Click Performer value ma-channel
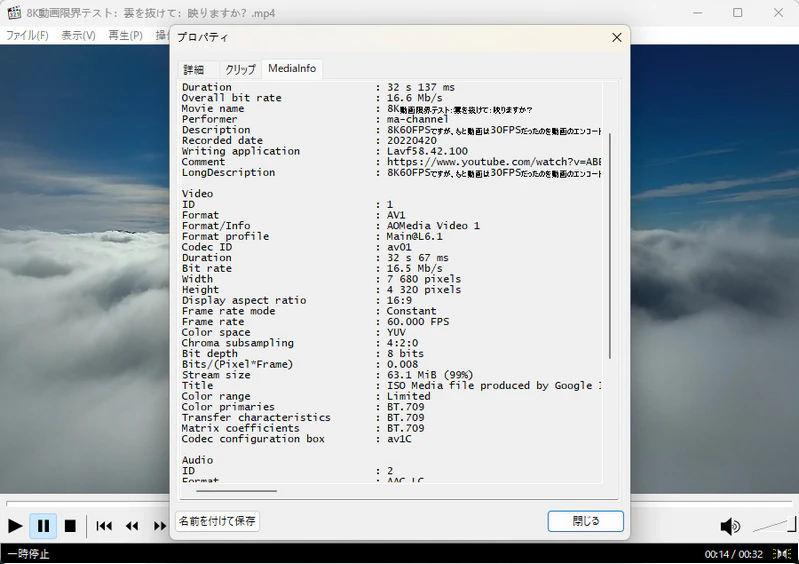 [x=418, y=119]
